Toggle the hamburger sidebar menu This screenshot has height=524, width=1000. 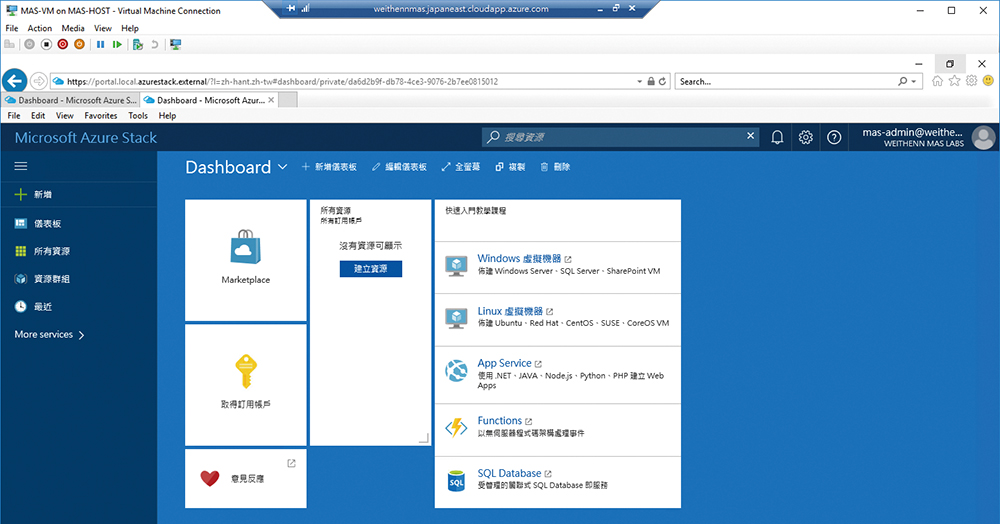tap(20, 166)
